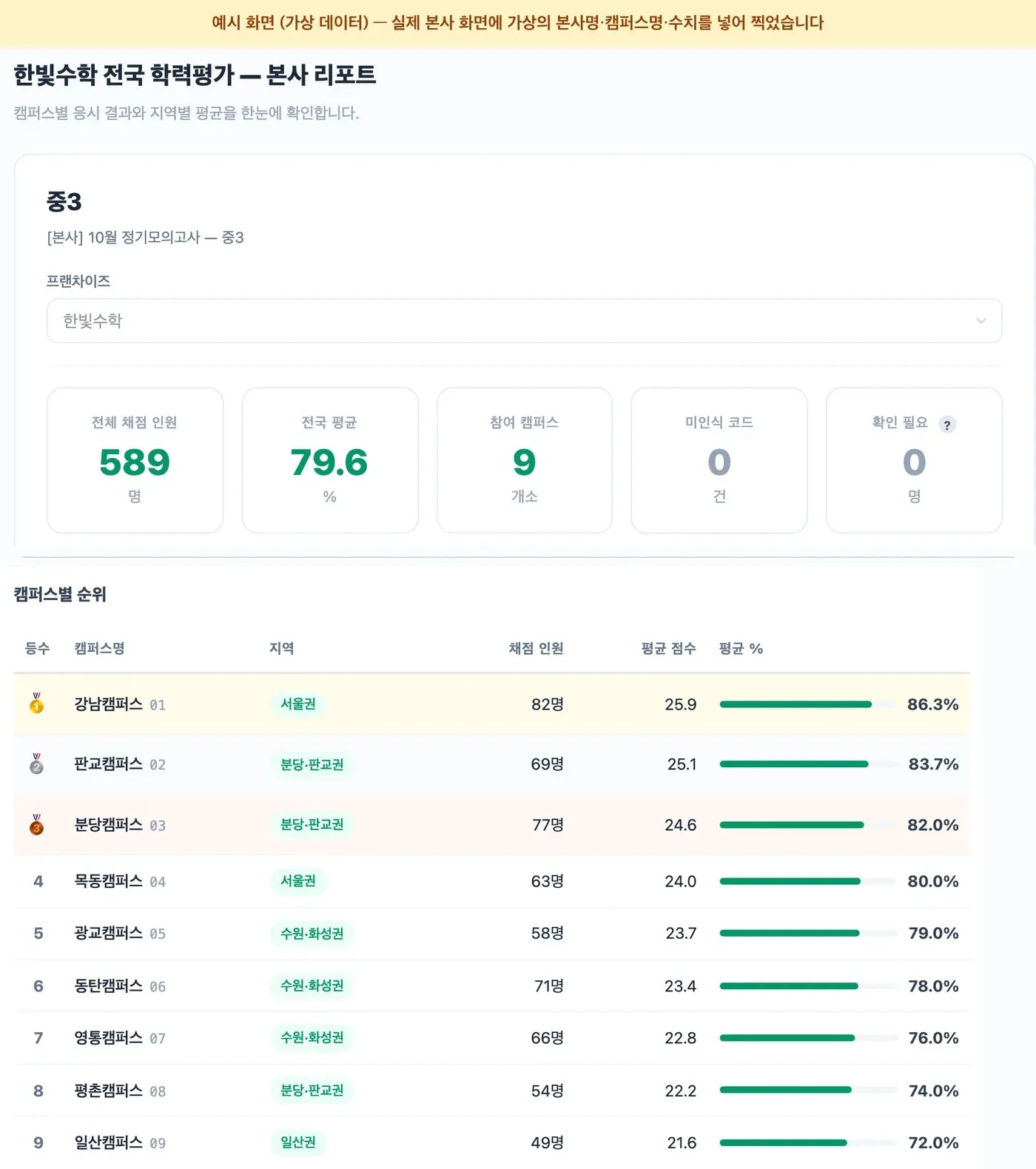The image size is (1036, 1169).
Task: Select the 참여 캠퍼스 9 card
Action: click(x=525, y=460)
